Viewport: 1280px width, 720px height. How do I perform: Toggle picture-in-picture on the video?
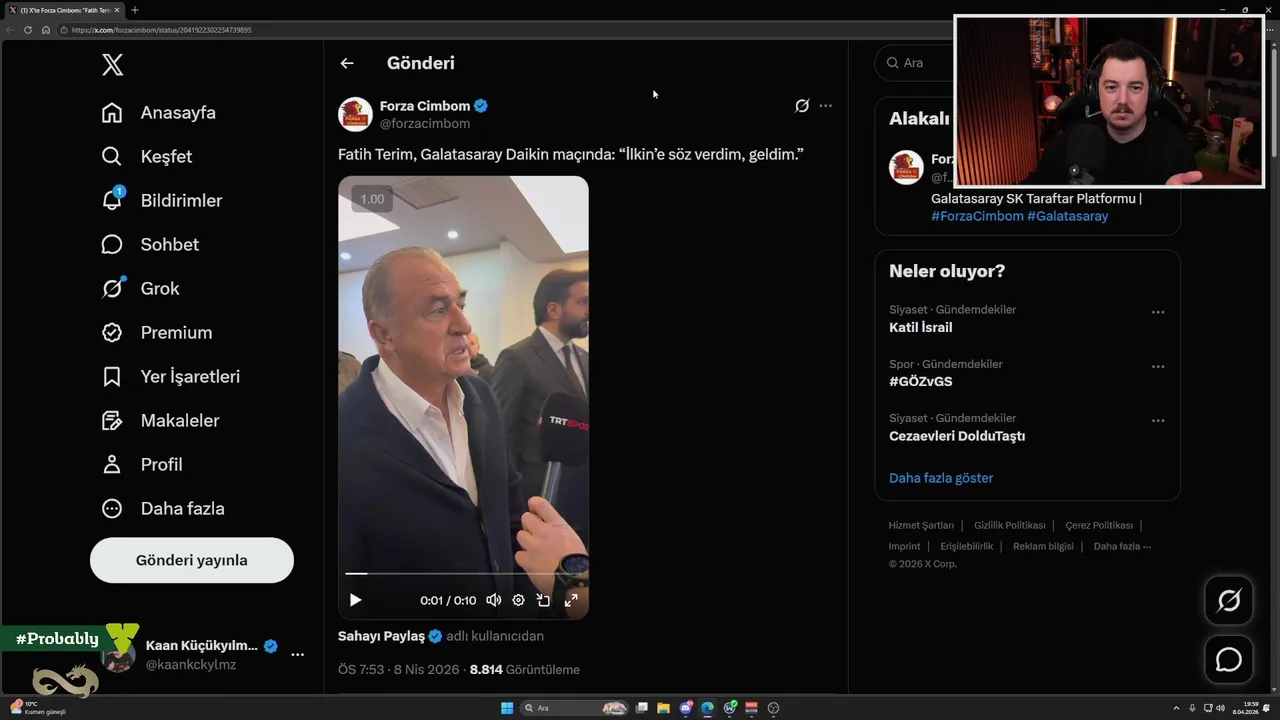coord(543,600)
